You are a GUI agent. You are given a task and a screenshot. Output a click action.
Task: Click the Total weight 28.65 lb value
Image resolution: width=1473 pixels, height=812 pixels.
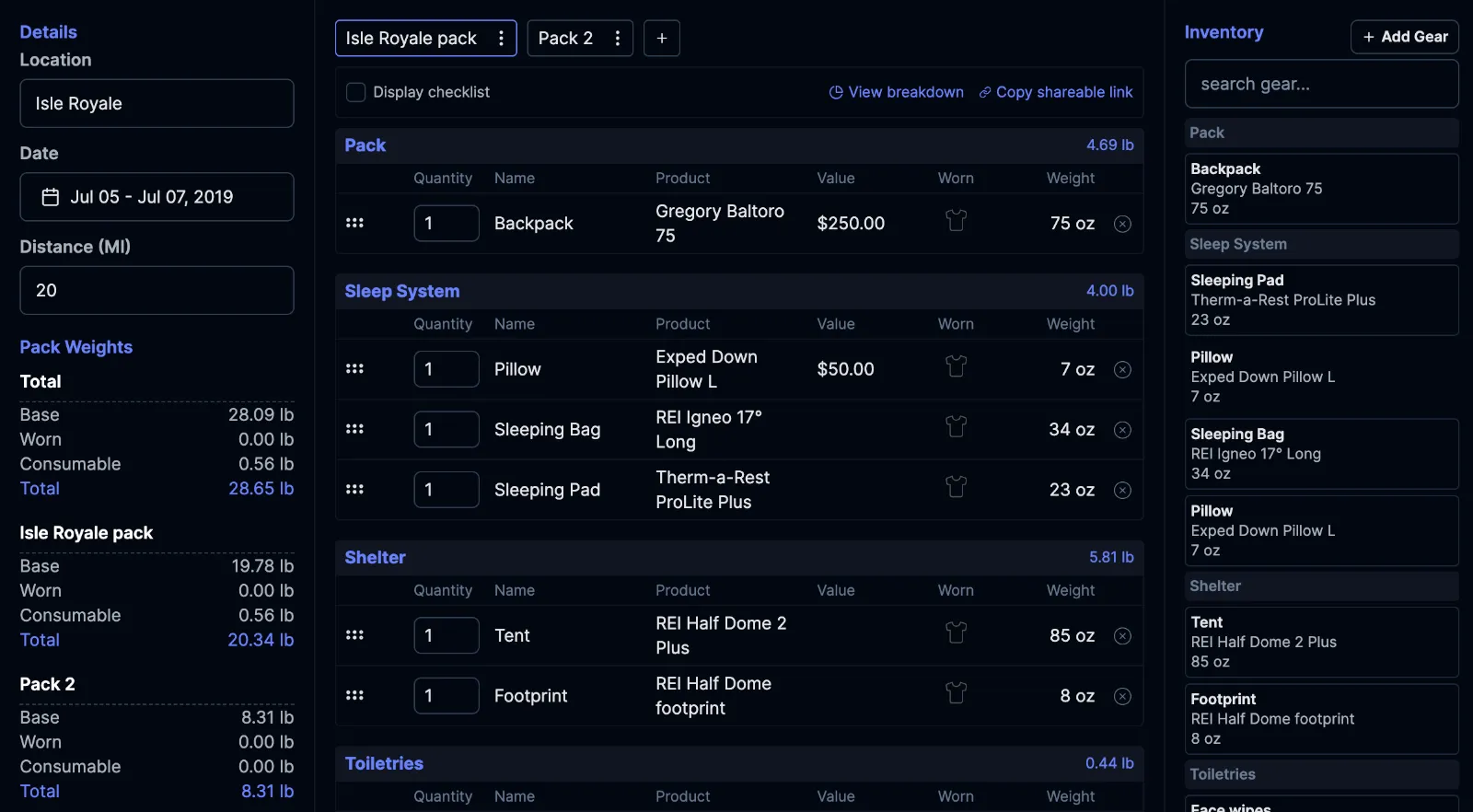261,489
